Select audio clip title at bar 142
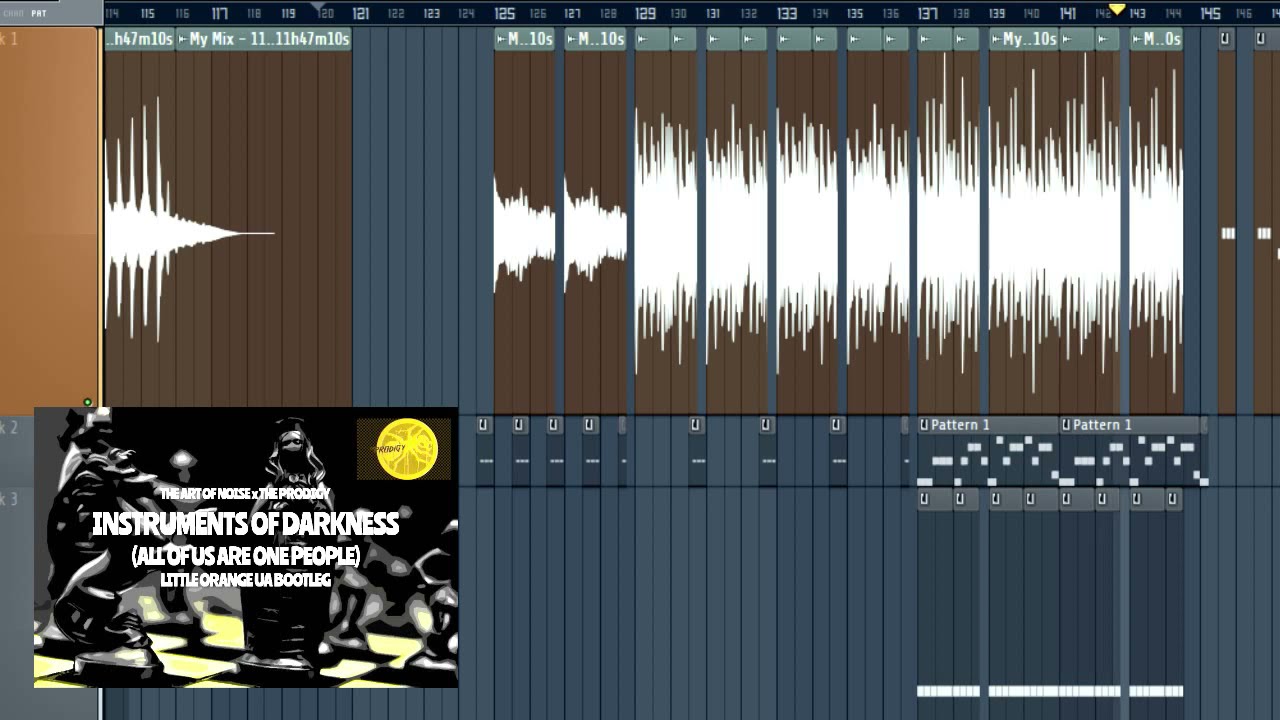The image size is (1280, 720). (x=1107, y=39)
